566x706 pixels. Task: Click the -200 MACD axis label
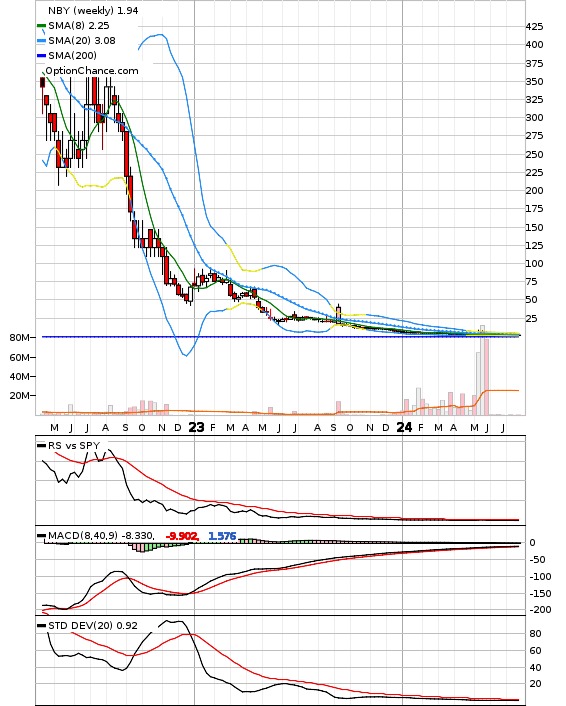[539, 610]
